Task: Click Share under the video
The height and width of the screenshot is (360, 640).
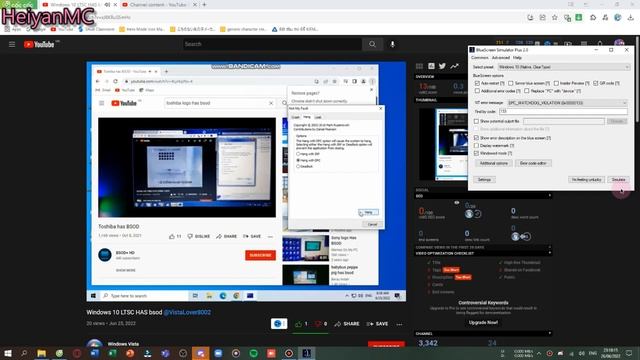Action: [347, 324]
